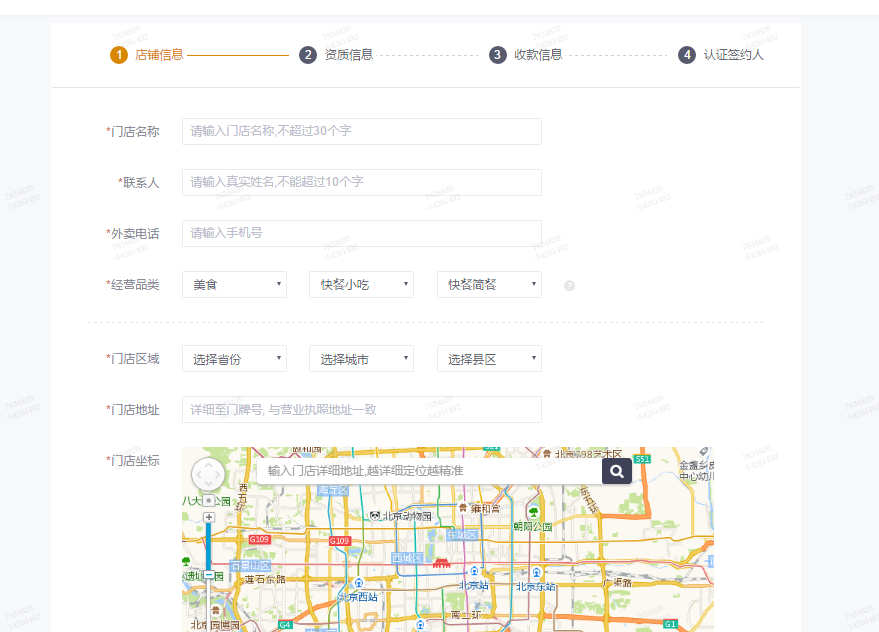Image resolution: width=879 pixels, height=632 pixels.
Task: Go to step 3 收款信息
Action: [526, 55]
